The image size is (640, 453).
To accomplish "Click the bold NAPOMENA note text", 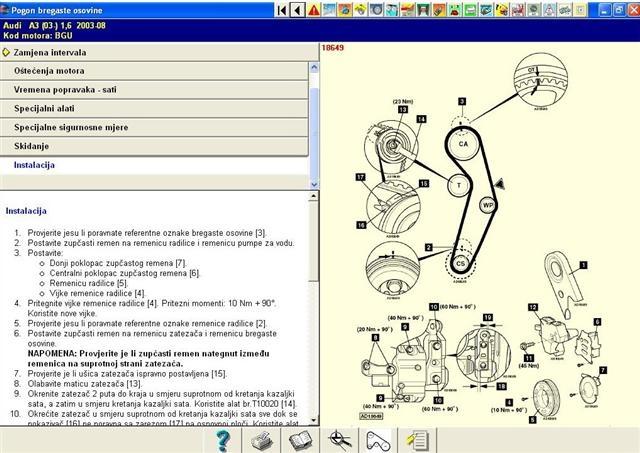I will click(x=149, y=358).
